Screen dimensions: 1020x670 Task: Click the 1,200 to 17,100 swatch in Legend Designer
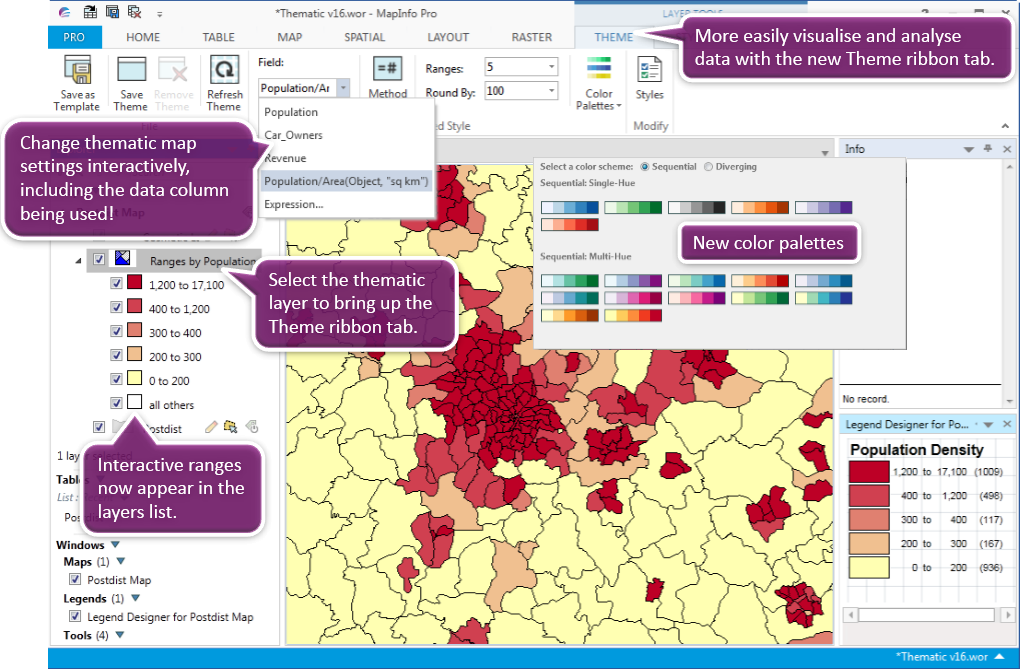(868, 472)
